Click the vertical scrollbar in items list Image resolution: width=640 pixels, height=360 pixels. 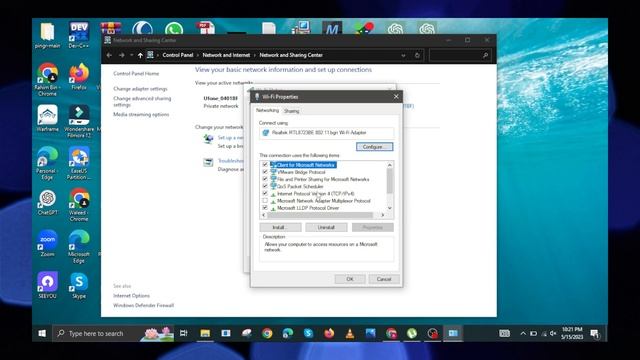click(x=390, y=181)
